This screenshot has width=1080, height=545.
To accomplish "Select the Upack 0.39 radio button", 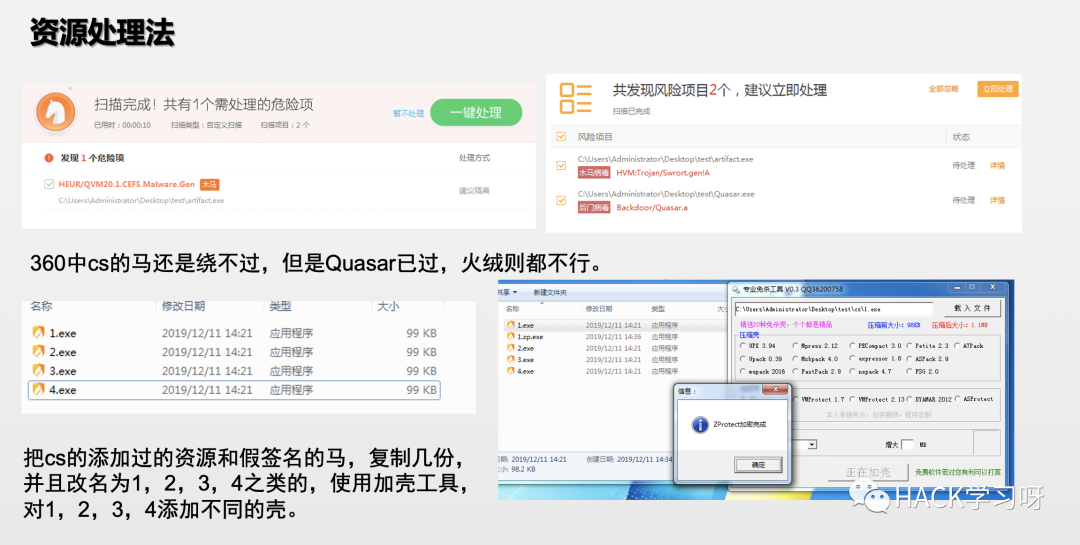I will click(x=742, y=358).
